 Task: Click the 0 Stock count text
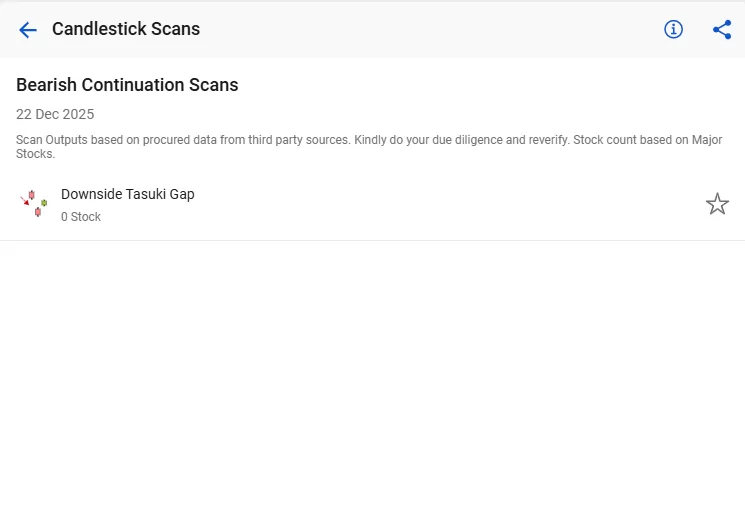(x=81, y=217)
